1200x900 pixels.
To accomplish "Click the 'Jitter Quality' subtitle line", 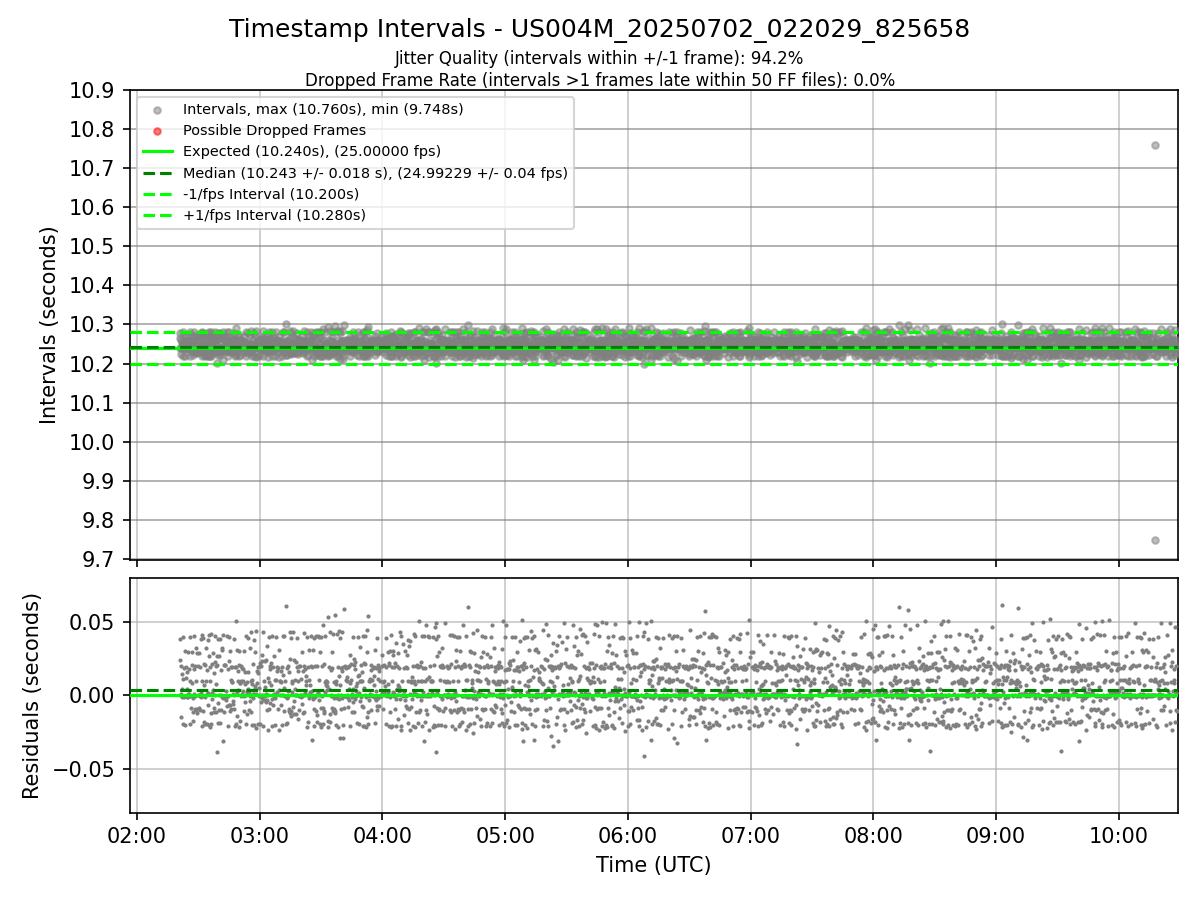I will [x=599, y=58].
